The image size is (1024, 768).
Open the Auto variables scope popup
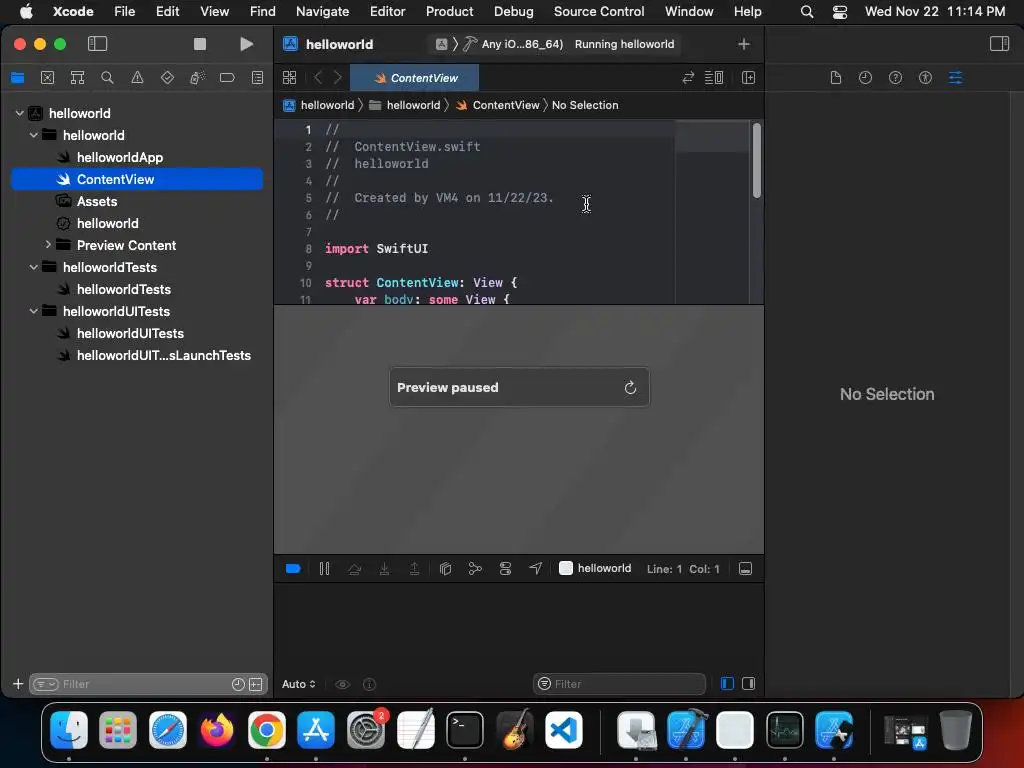(298, 684)
